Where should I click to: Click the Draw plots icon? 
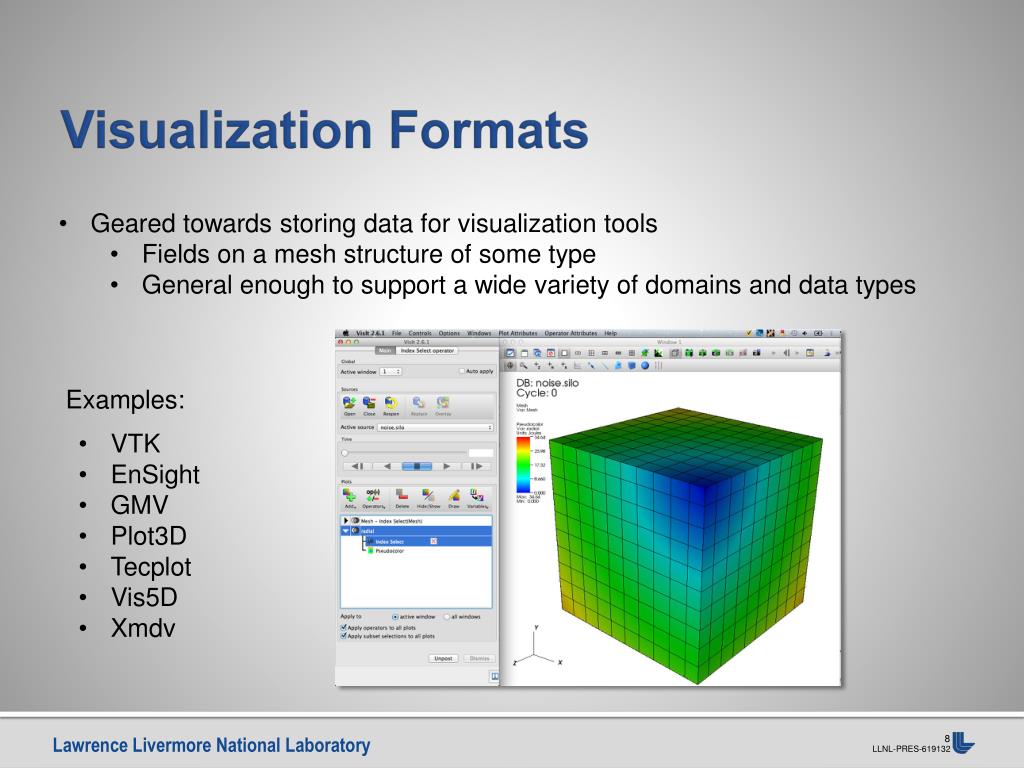454,495
